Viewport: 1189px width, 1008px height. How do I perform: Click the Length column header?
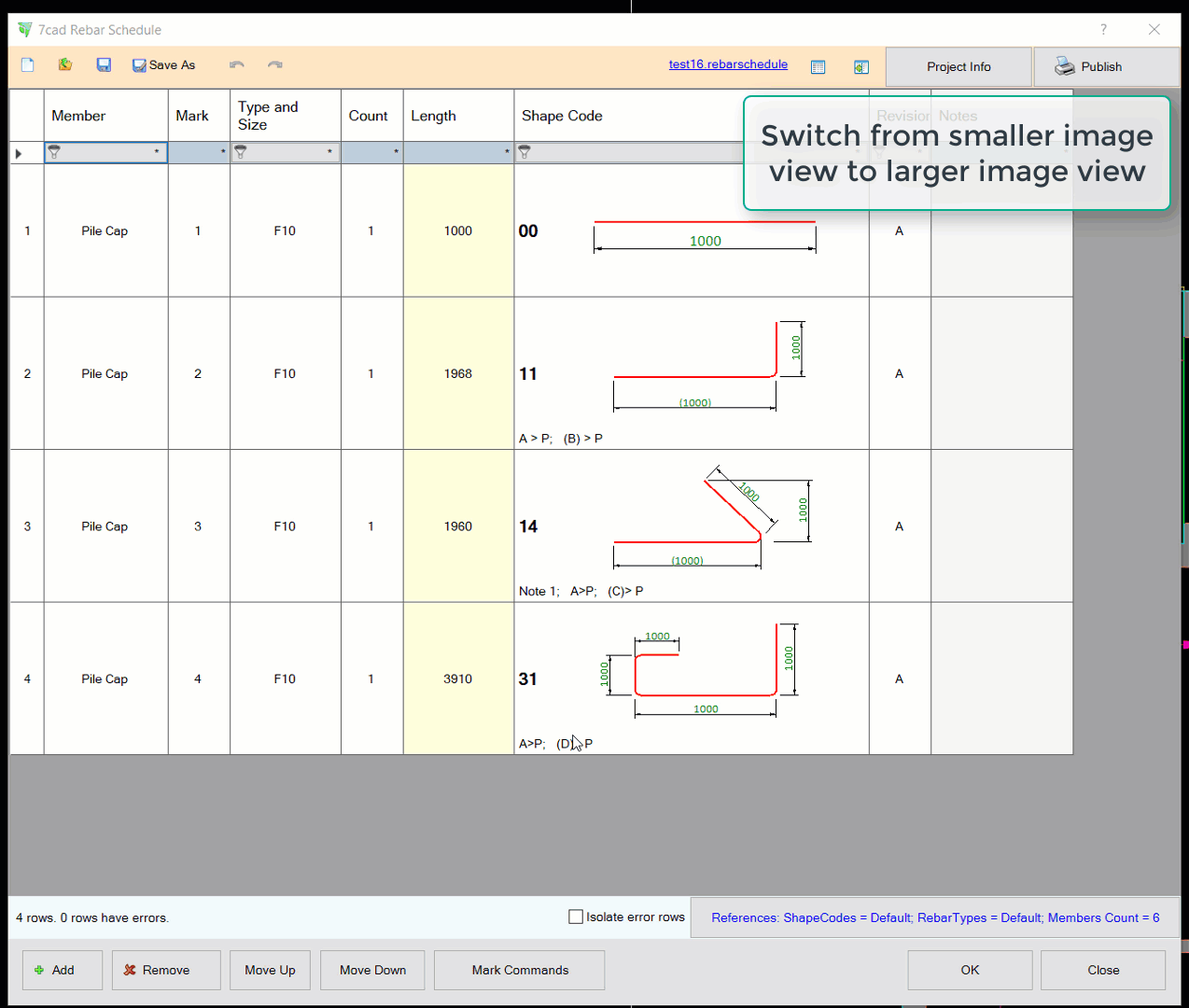[x=457, y=116]
